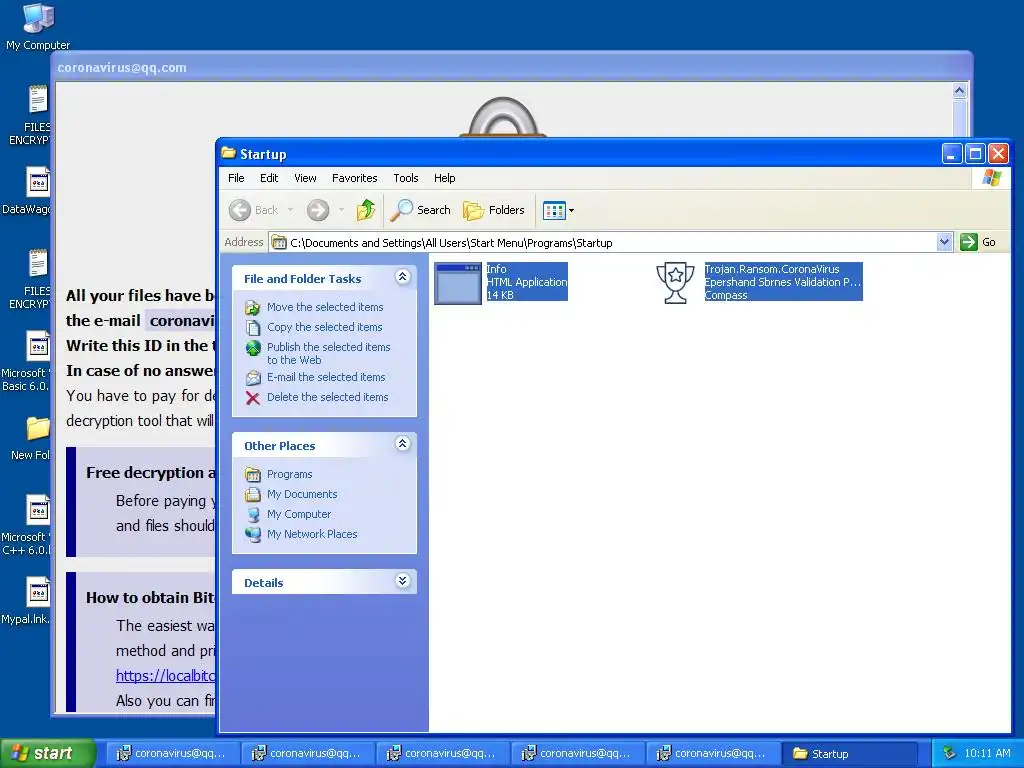Open My Network Places link
Image resolution: width=1024 pixels, height=768 pixels.
pyautogui.click(x=312, y=534)
